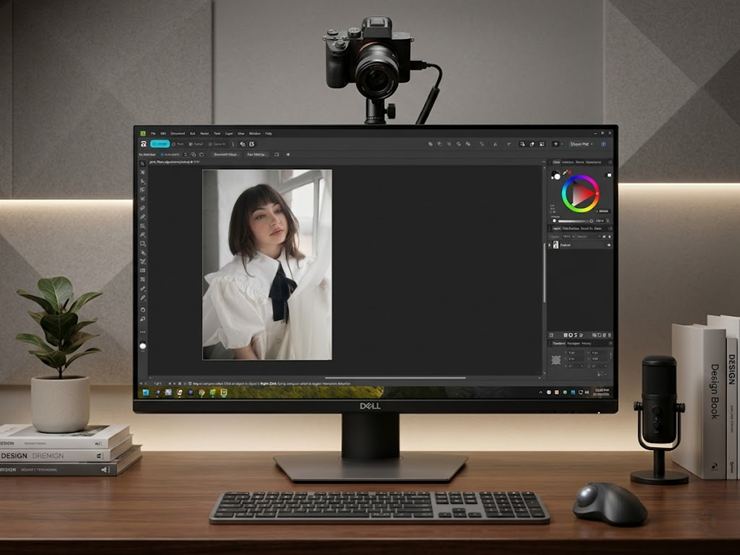Click the leftmost icon at Layers panel bottom
Image resolution: width=740 pixels, height=555 pixels.
pyautogui.click(x=551, y=335)
